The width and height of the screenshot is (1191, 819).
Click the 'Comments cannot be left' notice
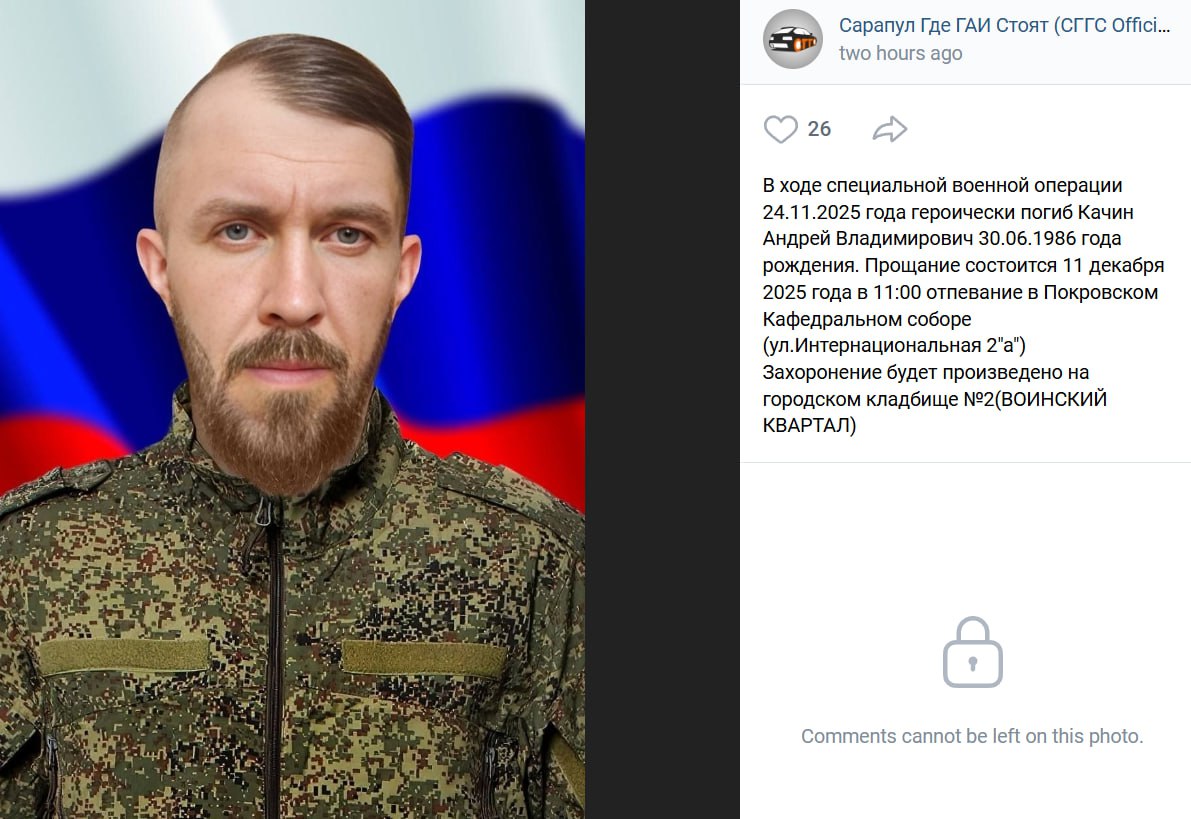(x=971, y=736)
